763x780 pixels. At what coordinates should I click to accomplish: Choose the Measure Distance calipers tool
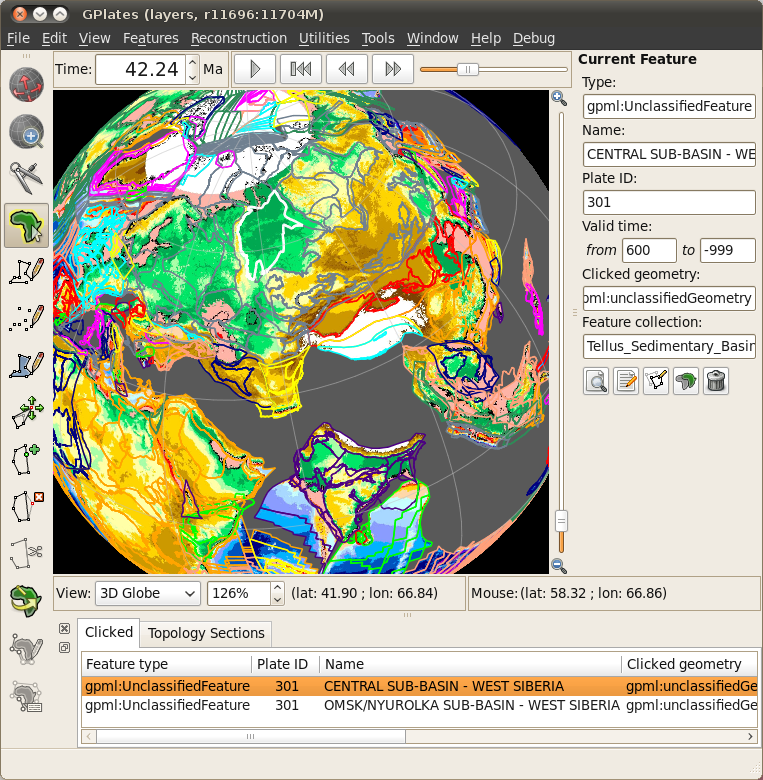[x=26, y=178]
